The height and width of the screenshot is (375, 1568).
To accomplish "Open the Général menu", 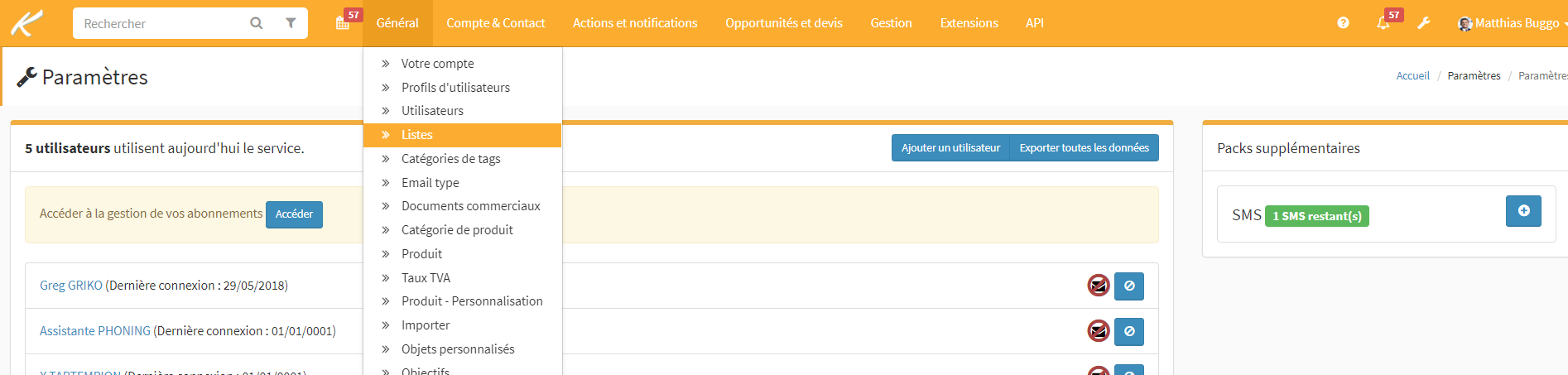I will (x=397, y=23).
